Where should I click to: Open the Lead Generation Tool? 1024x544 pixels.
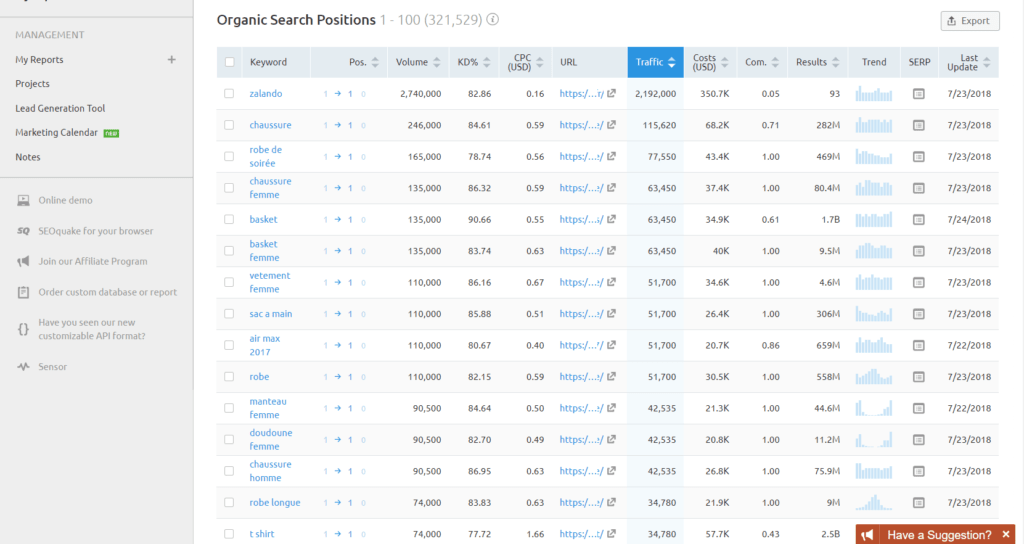tap(60, 108)
